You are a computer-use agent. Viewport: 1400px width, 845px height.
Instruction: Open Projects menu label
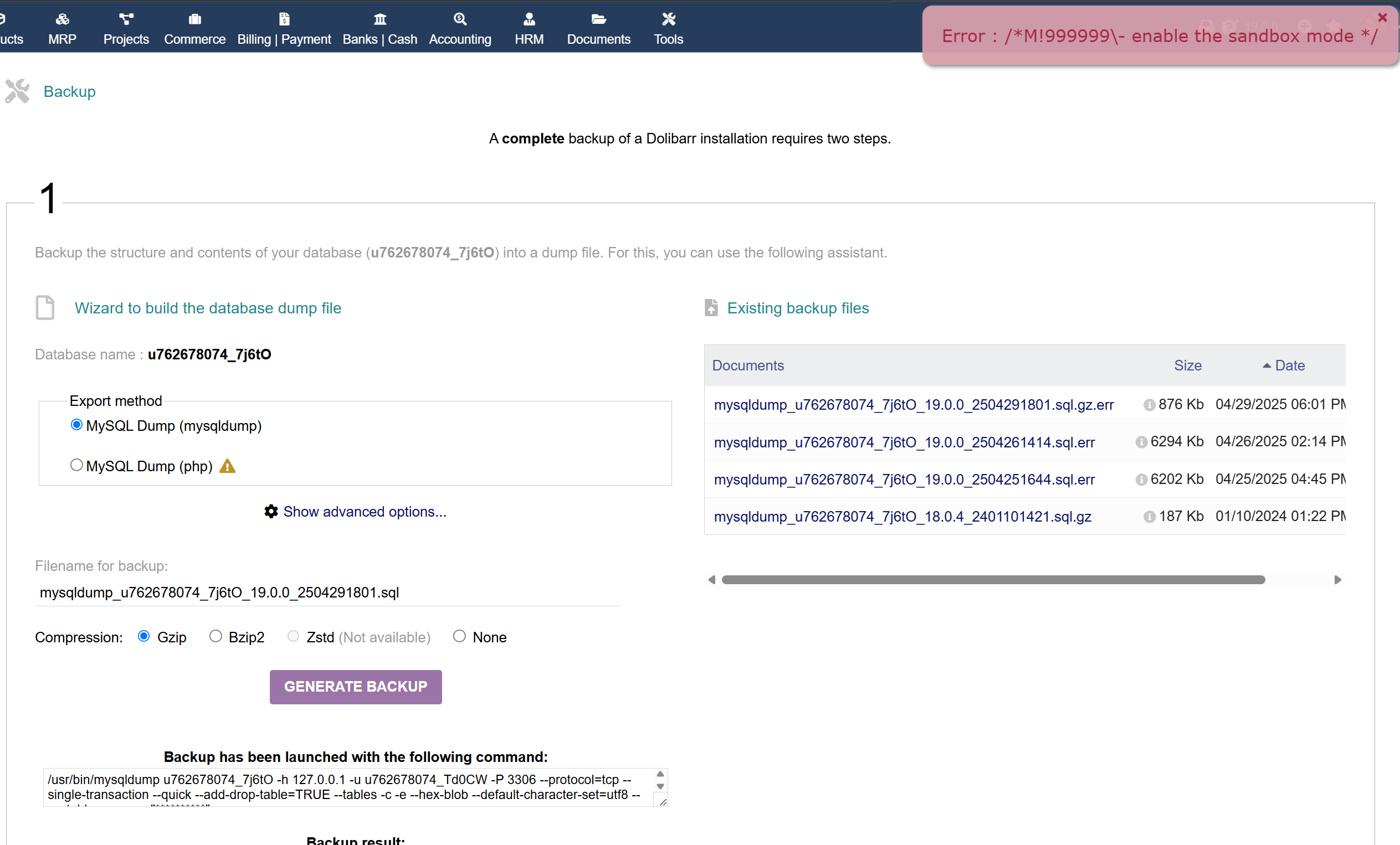click(126, 39)
